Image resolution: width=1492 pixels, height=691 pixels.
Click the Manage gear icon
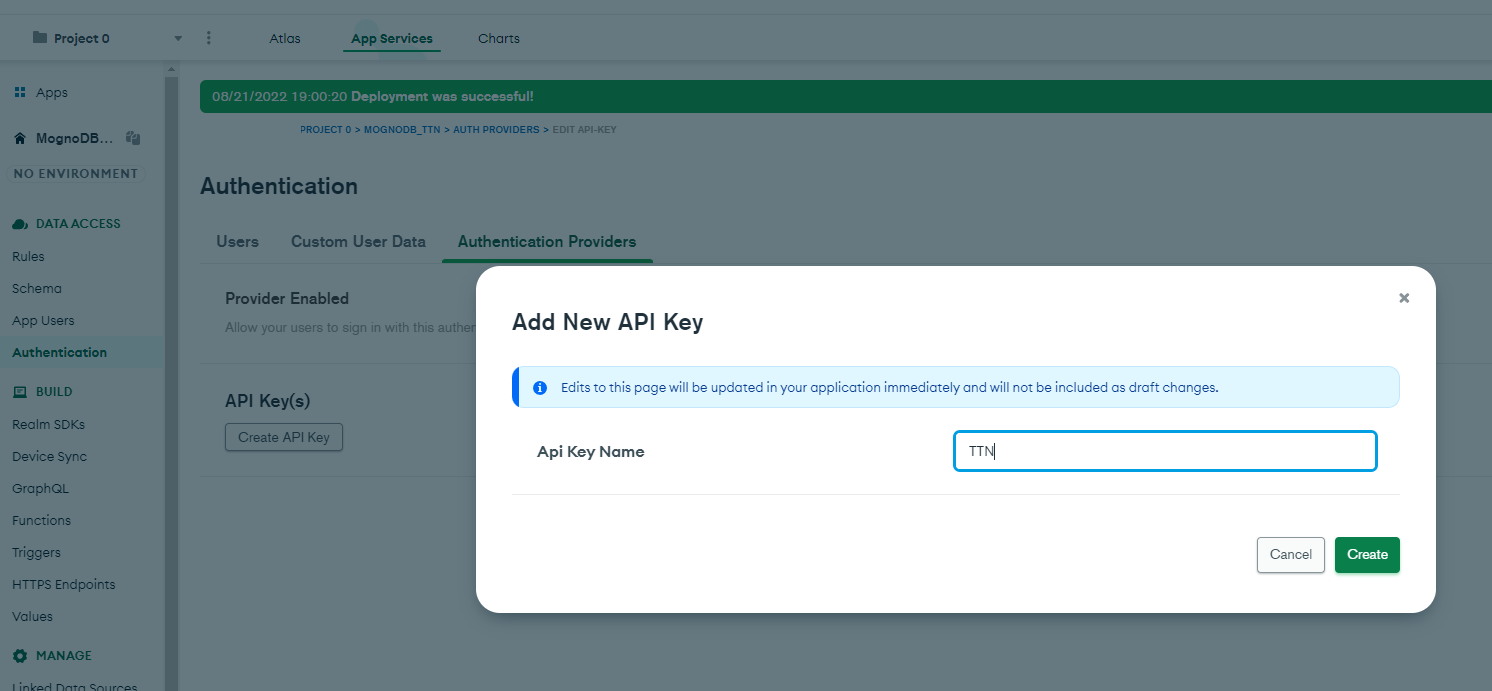tap(20, 656)
